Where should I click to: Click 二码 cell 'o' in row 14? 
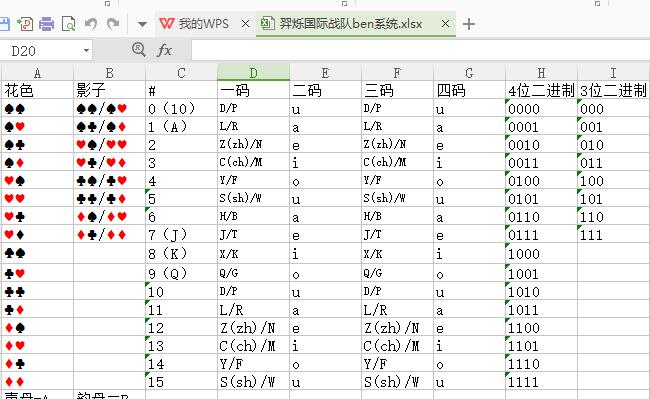click(x=325, y=363)
